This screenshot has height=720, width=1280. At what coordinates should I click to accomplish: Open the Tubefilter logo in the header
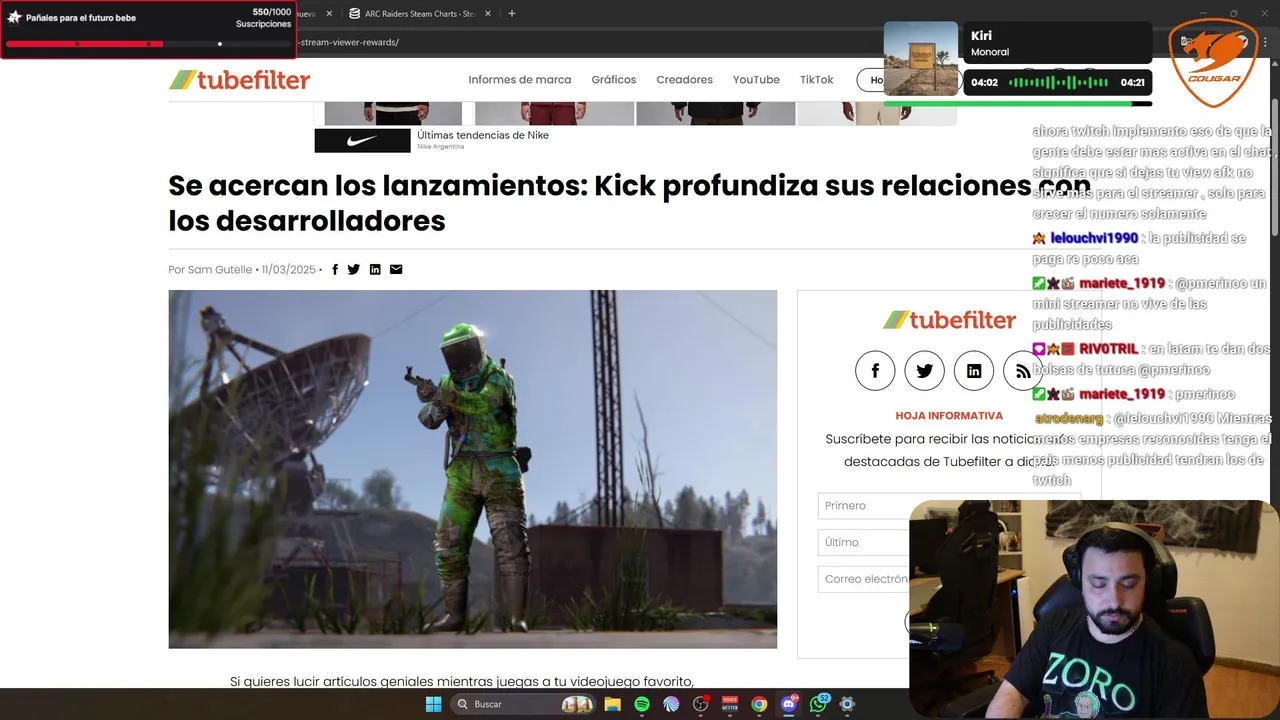click(239, 80)
